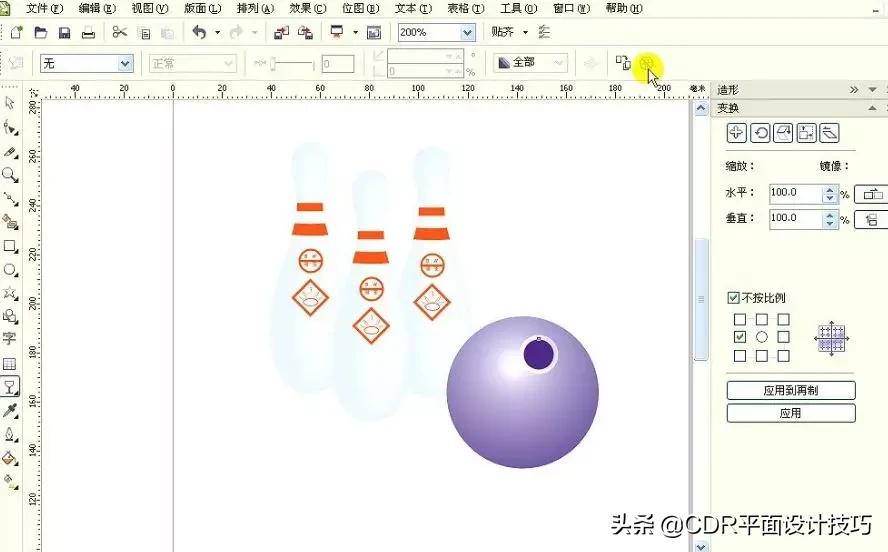Click the Print icon
Screen dimensions: 888x552
point(88,32)
